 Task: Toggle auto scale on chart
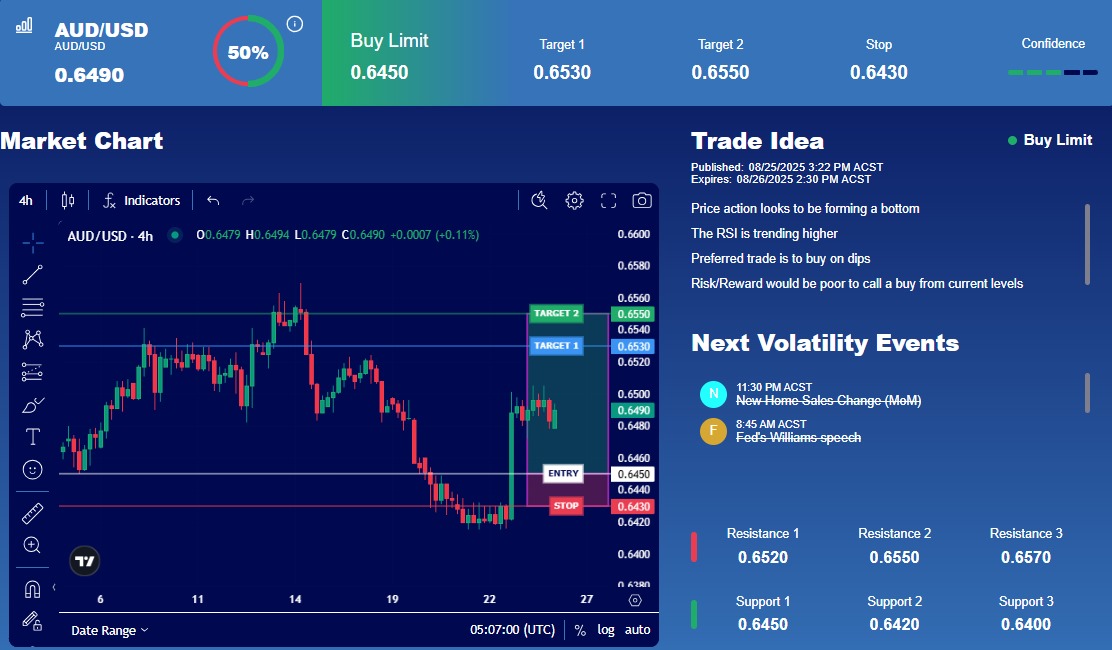(637, 630)
